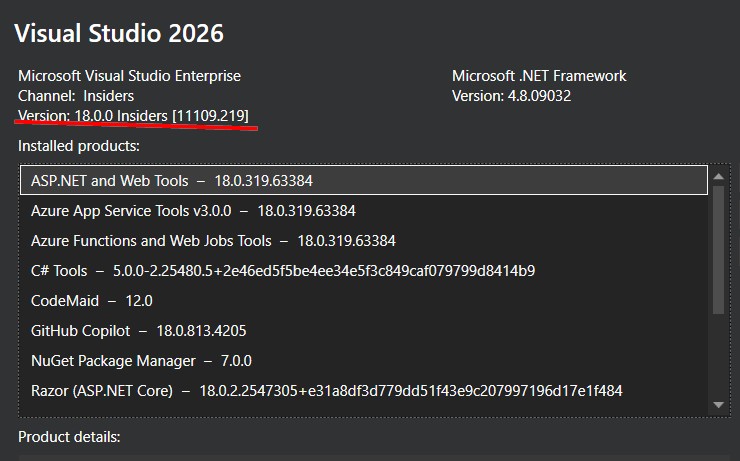Click the Microsoft .NET Framework label

(x=539, y=76)
